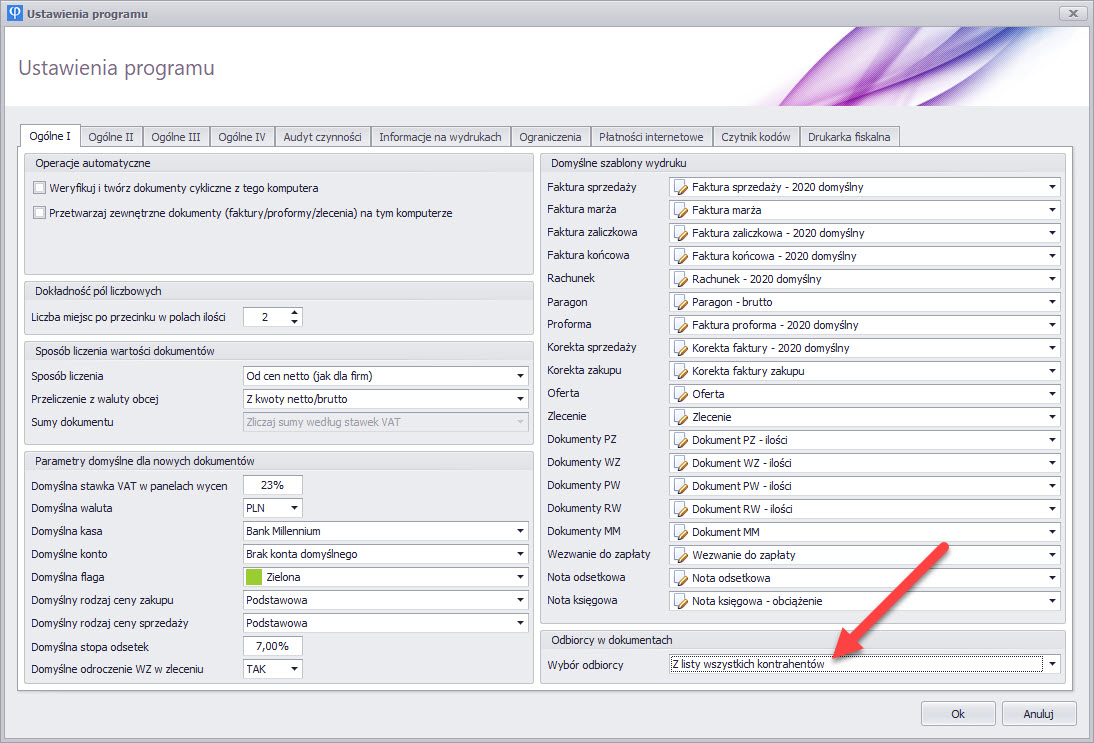Image resolution: width=1094 pixels, height=743 pixels.
Task: Increase decimal places with the up arrow
Action: 294,312
